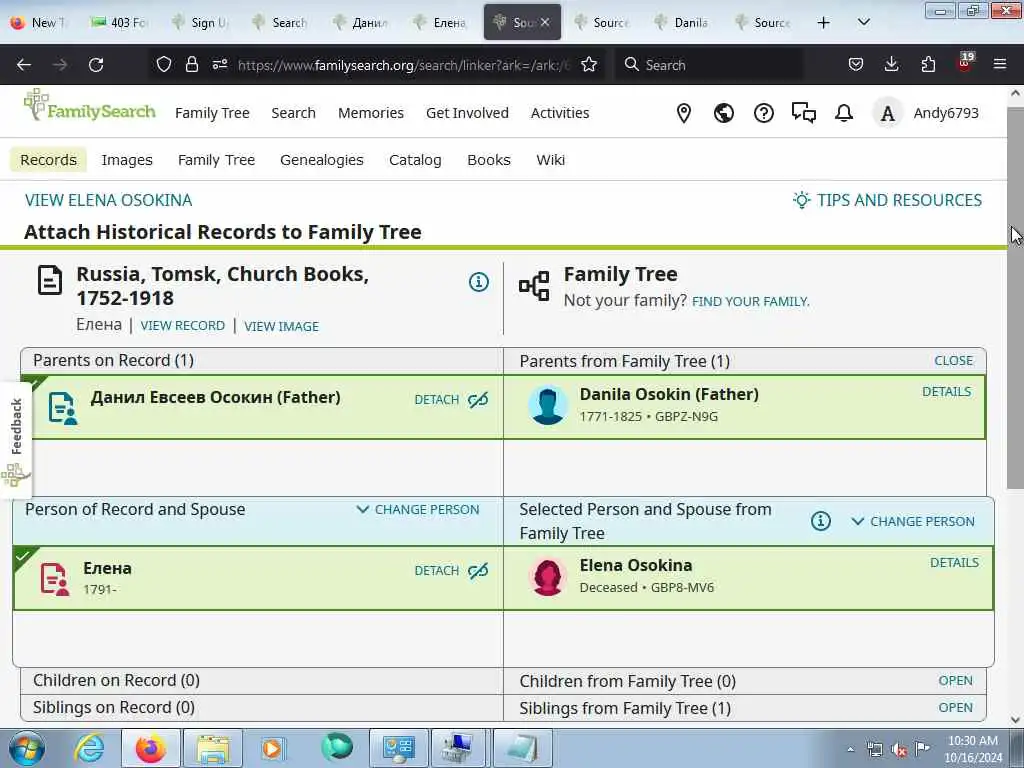This screenshot has height=768, width=1024.
Task: Open the Windows Start button
Action: point(26,748)
